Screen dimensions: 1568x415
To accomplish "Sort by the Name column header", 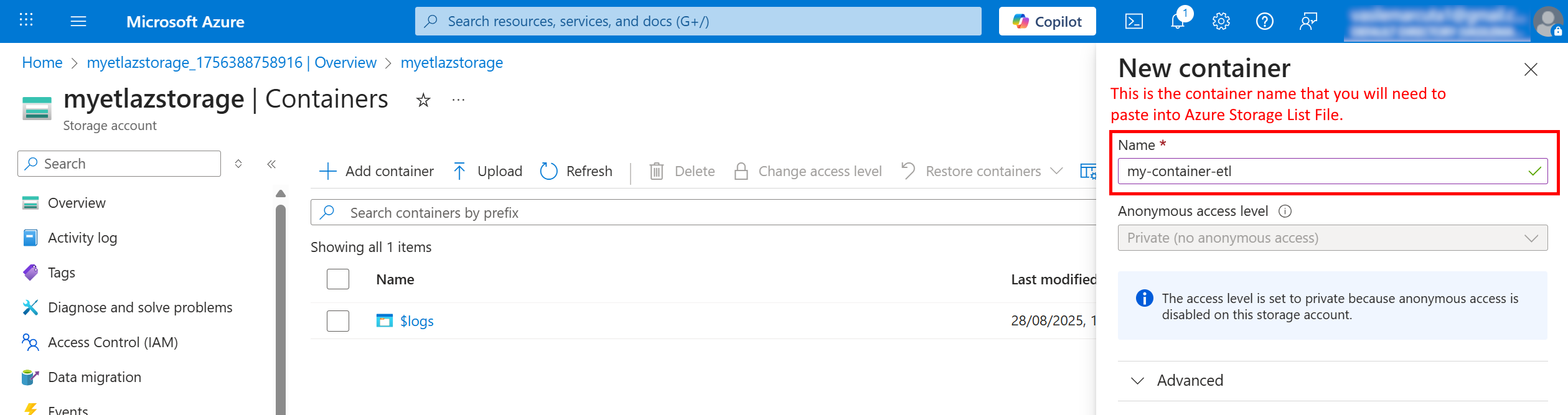I will click(x=395, y=280).
